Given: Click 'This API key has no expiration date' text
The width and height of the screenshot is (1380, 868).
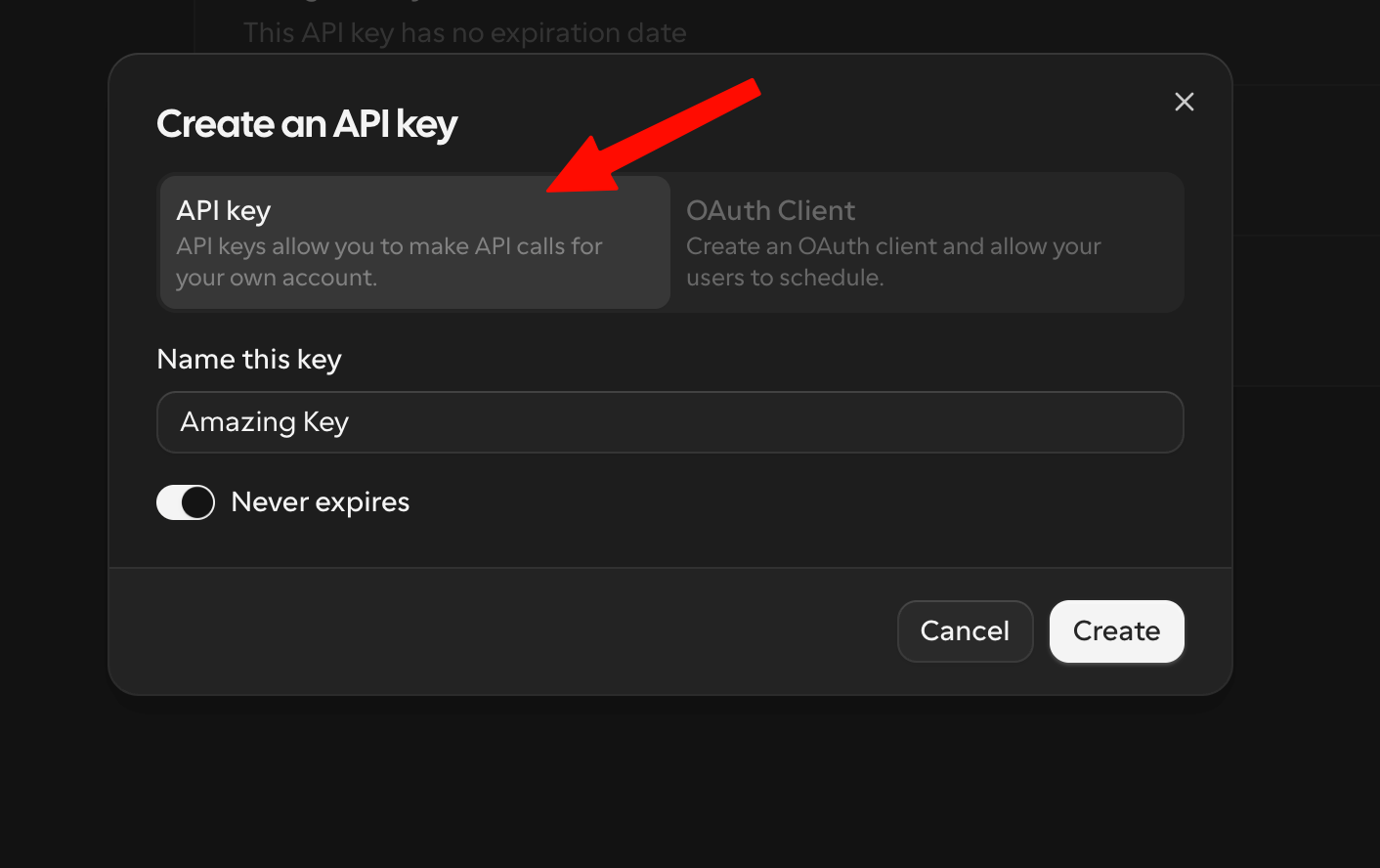Looking at the screenshot, I should coord(465,33).
